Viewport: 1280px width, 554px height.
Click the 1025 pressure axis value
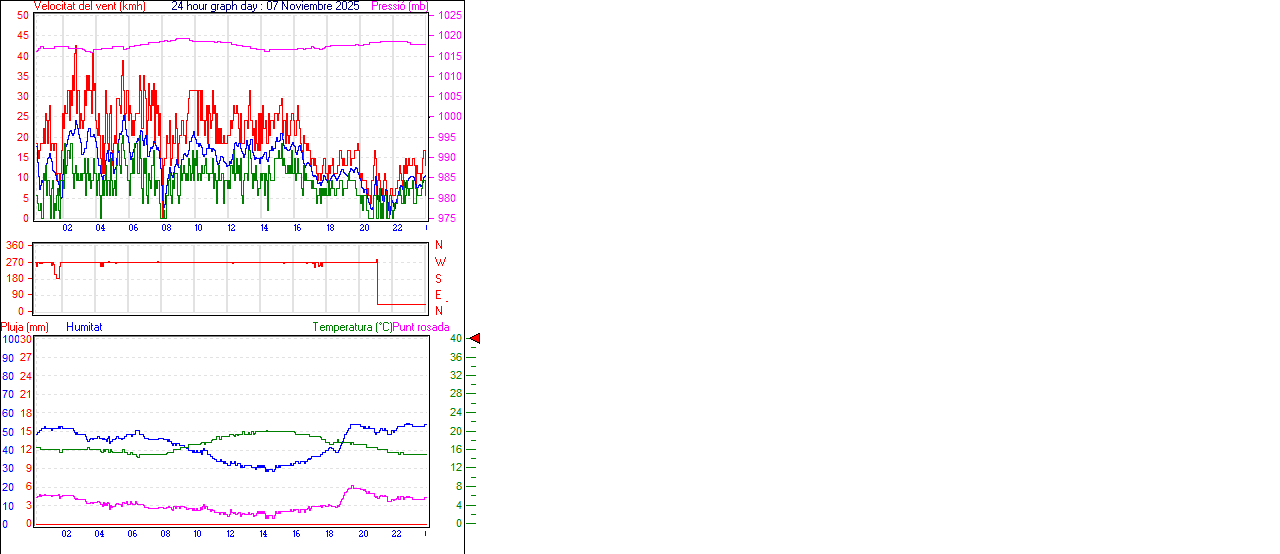tap(450, 16)
